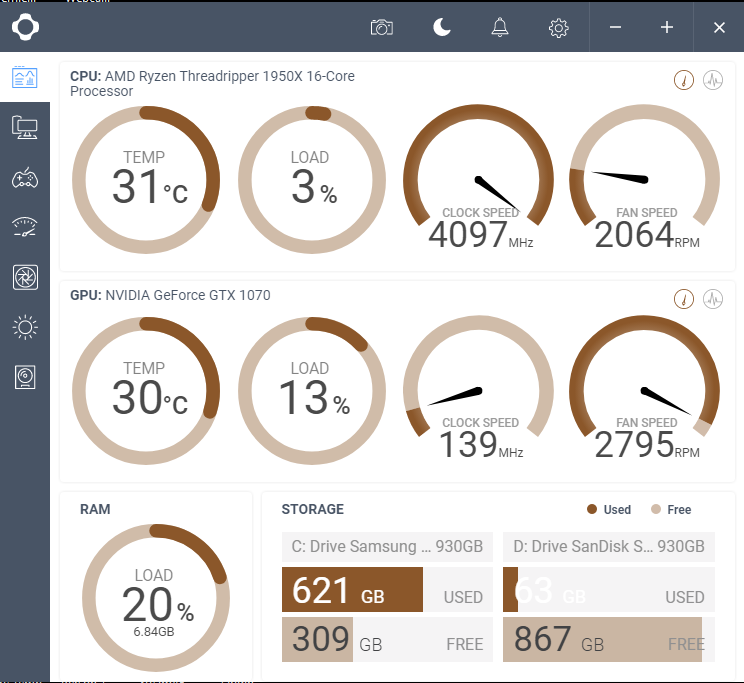Toggle night mode with the moon icon
744x683 pixels.
[x=442, y=27]
